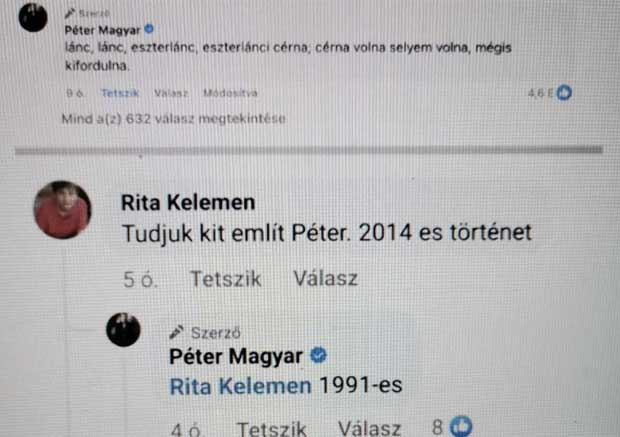The image size is (620, 437).
Task: Click the Szerző pen icon on top comment
Action: coord(70,13)
